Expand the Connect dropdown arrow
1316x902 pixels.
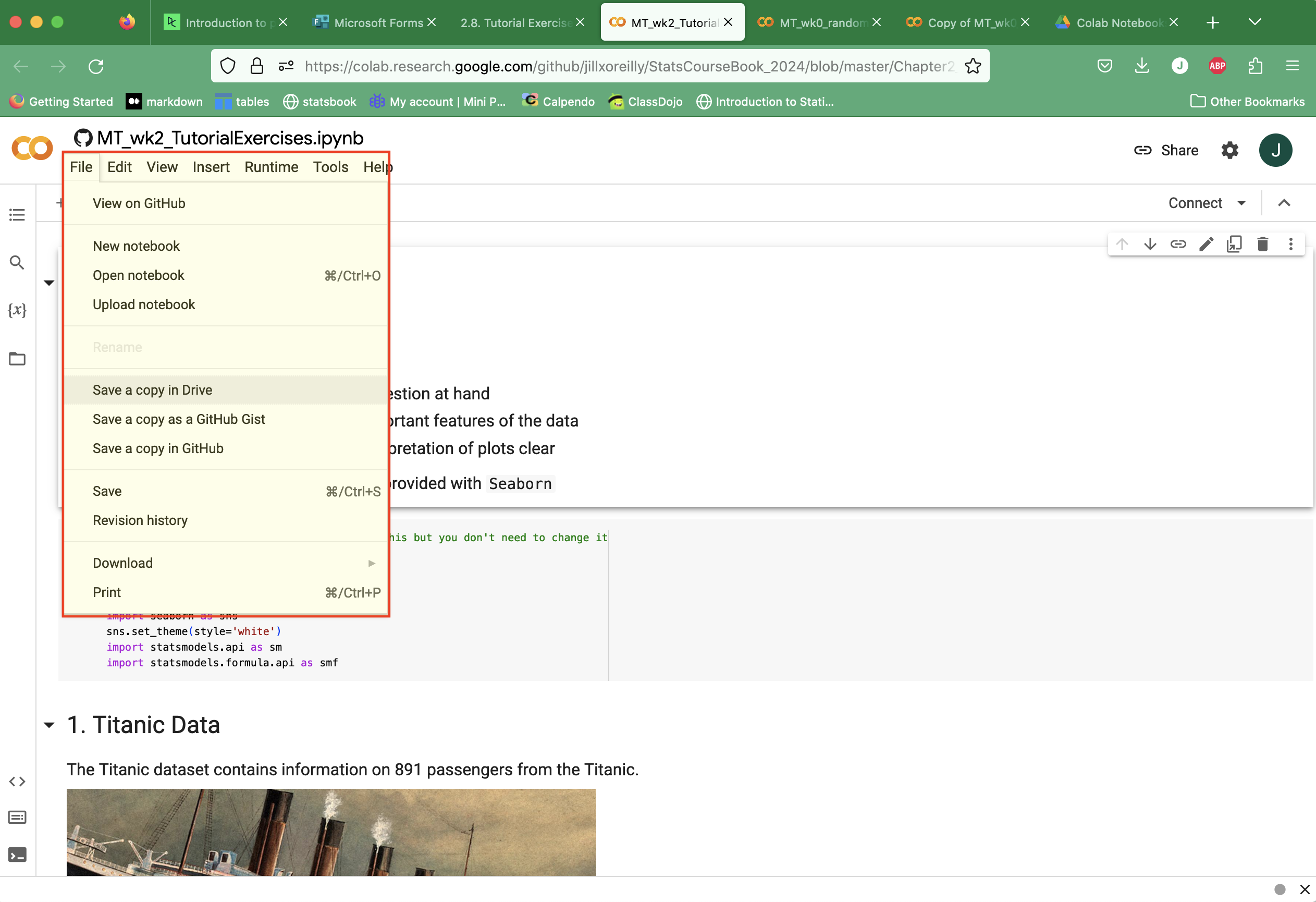[1241, 203]
